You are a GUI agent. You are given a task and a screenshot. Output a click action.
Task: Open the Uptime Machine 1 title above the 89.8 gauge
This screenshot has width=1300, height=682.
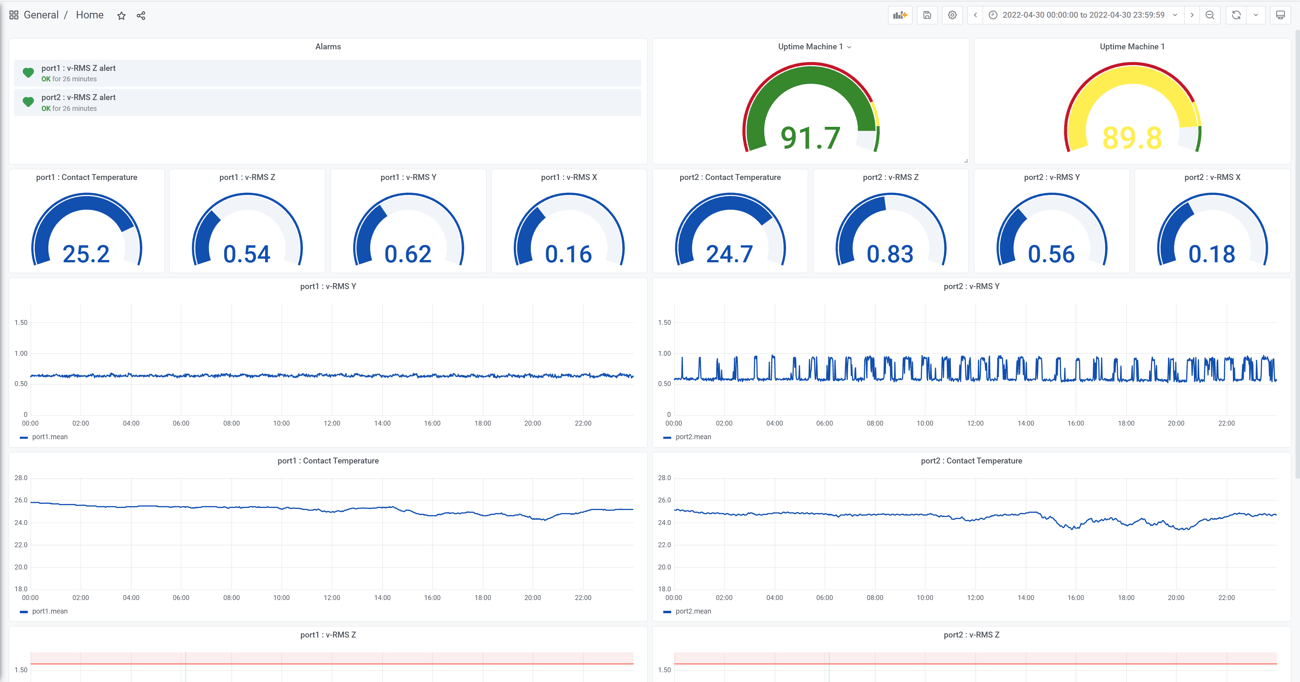pyautogui.click(x=1132, y=47)
